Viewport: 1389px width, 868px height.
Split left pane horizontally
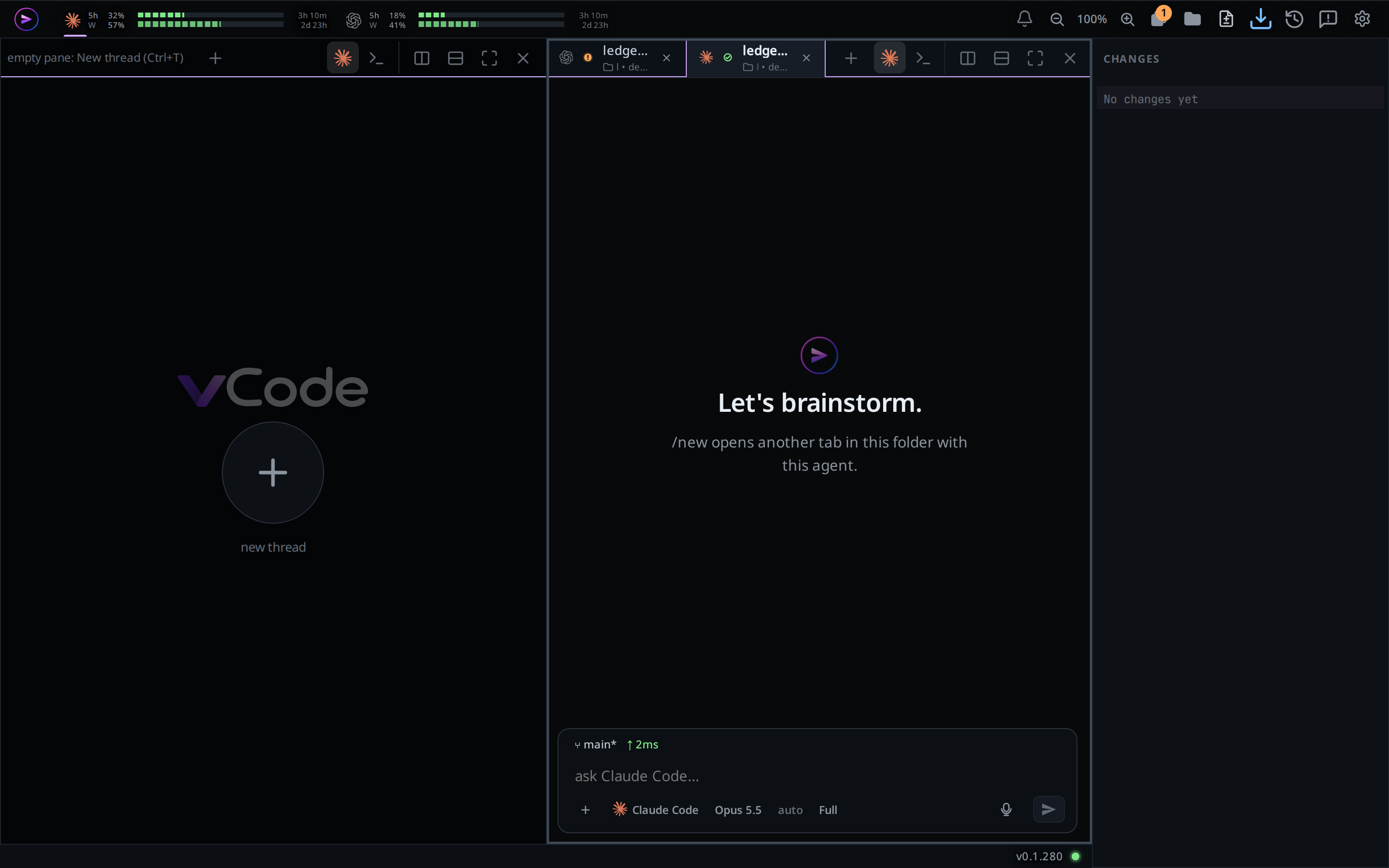(455, 58)
